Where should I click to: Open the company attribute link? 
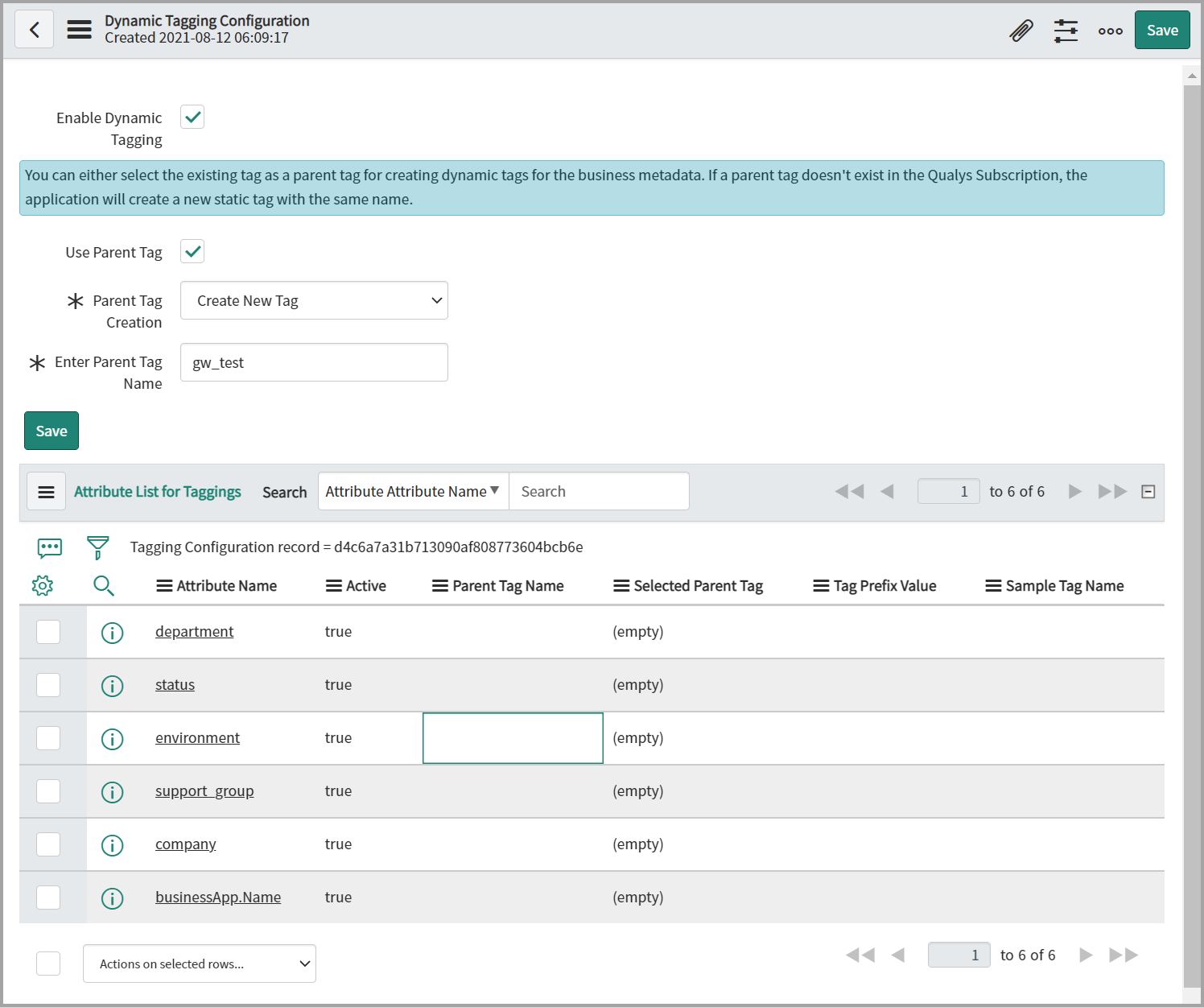point(185,844)
